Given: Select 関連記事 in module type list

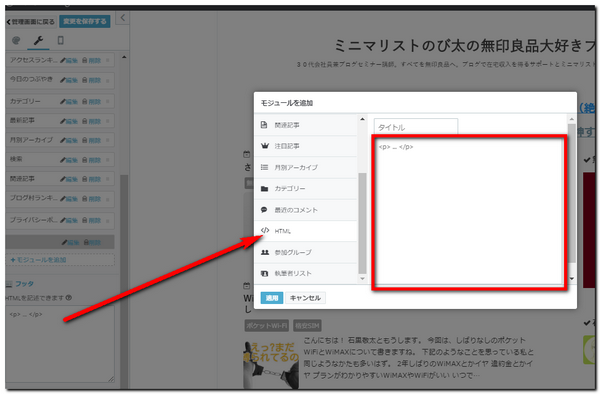Looking at the screenshot, I should point(305,125).
